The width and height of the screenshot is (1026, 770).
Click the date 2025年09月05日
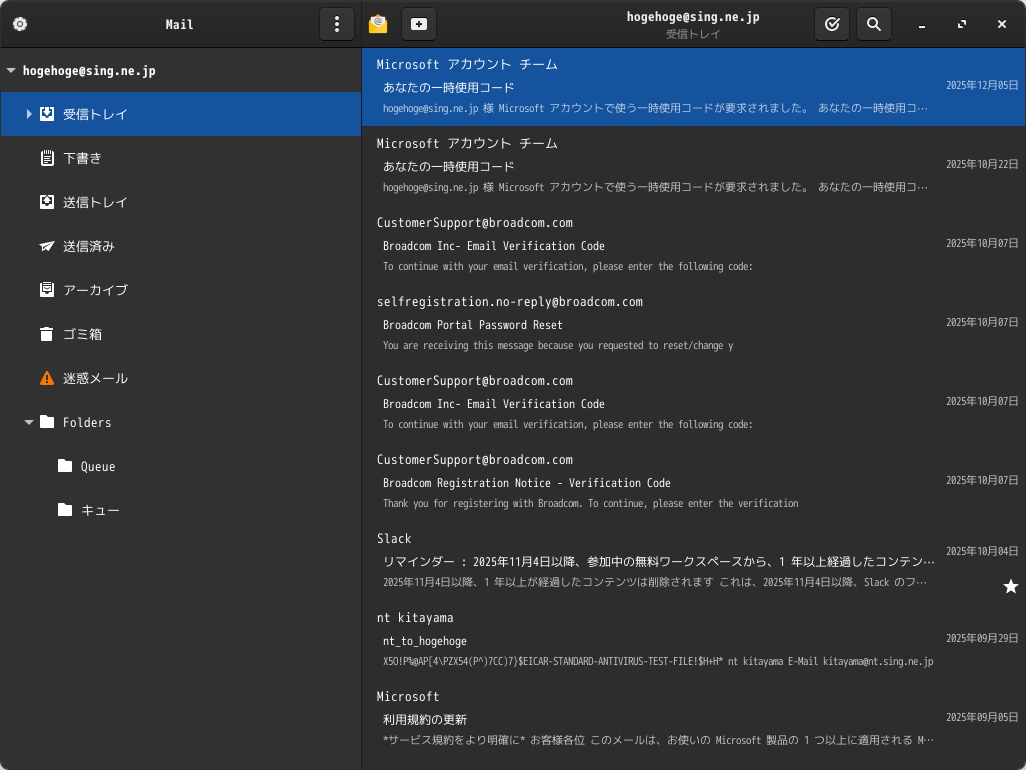[982, 718]
